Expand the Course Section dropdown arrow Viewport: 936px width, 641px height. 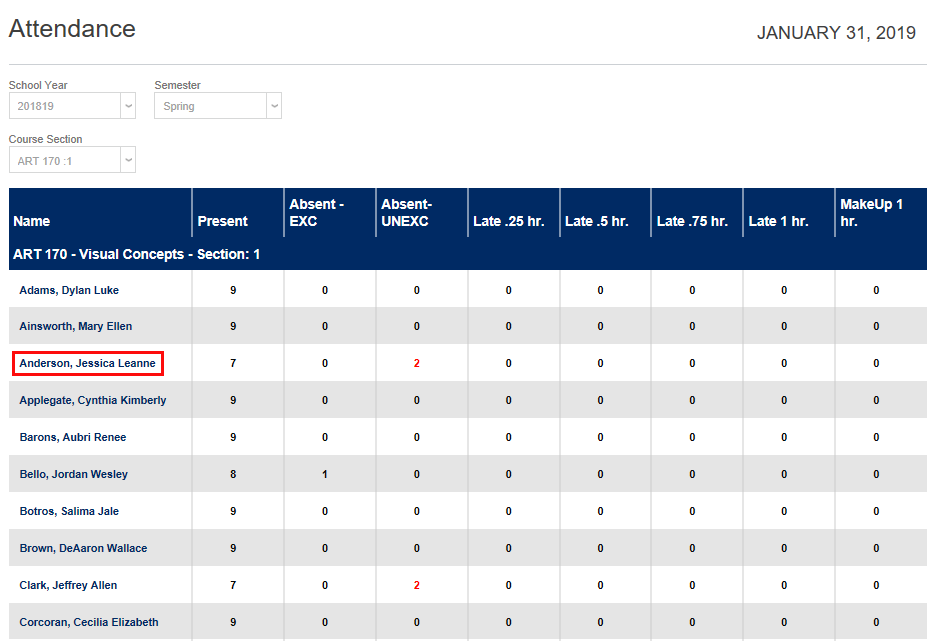[x=128, y=159]
